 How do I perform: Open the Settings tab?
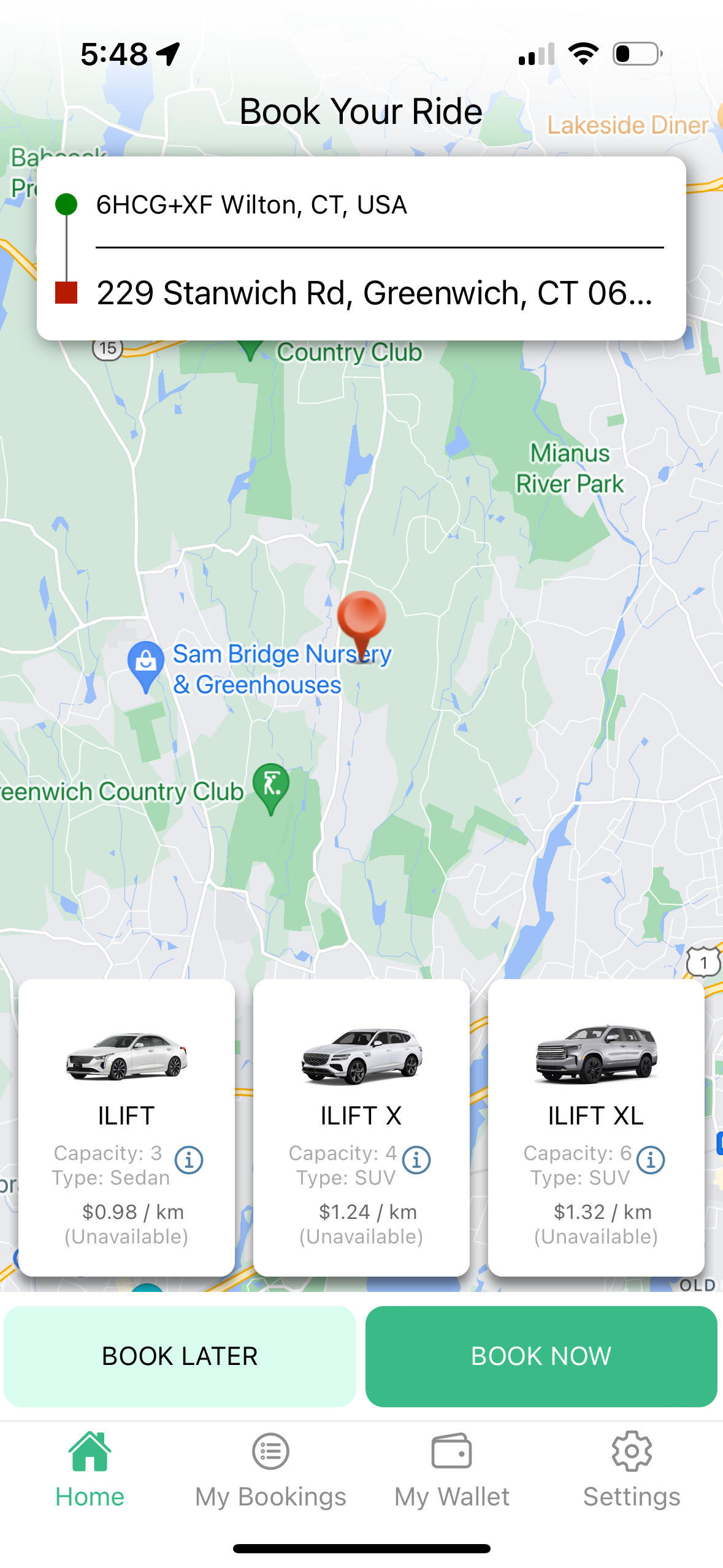click(632, 1470)
